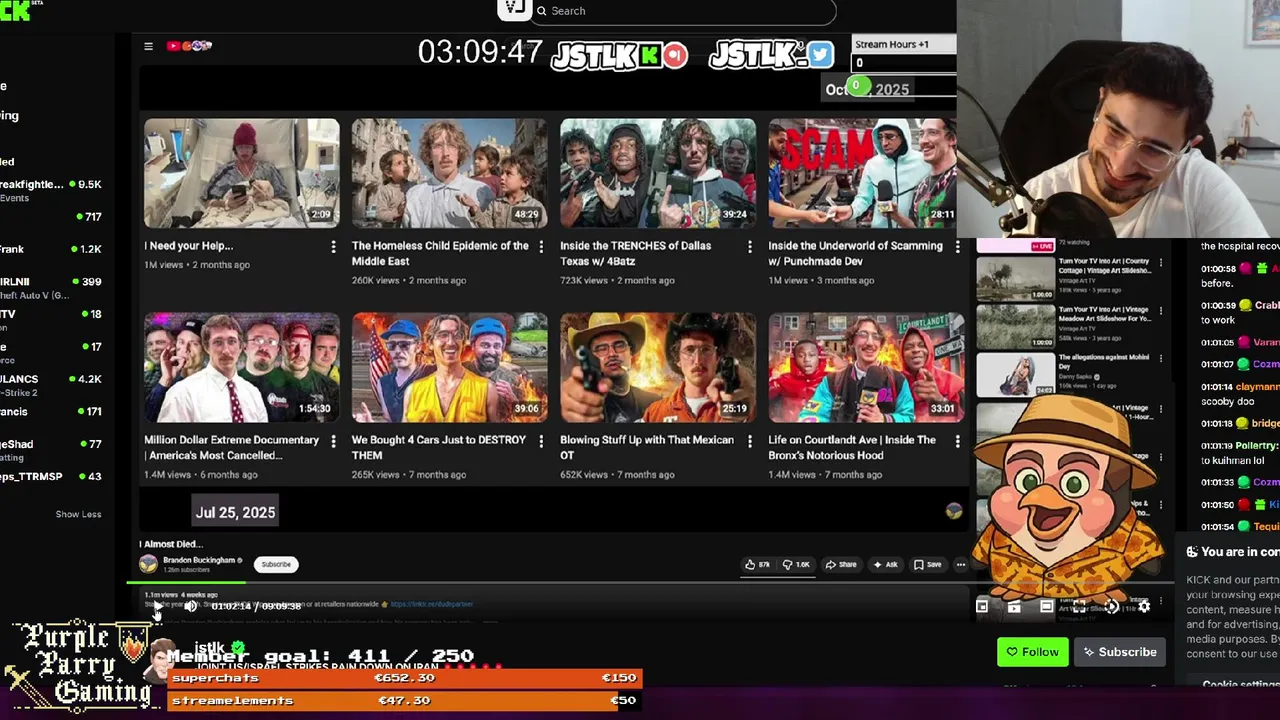Open the JSTLK Twitter overlay logo
Image resolution: width=1280 pixels, height=720 pixels.
(x=771, y=54)
